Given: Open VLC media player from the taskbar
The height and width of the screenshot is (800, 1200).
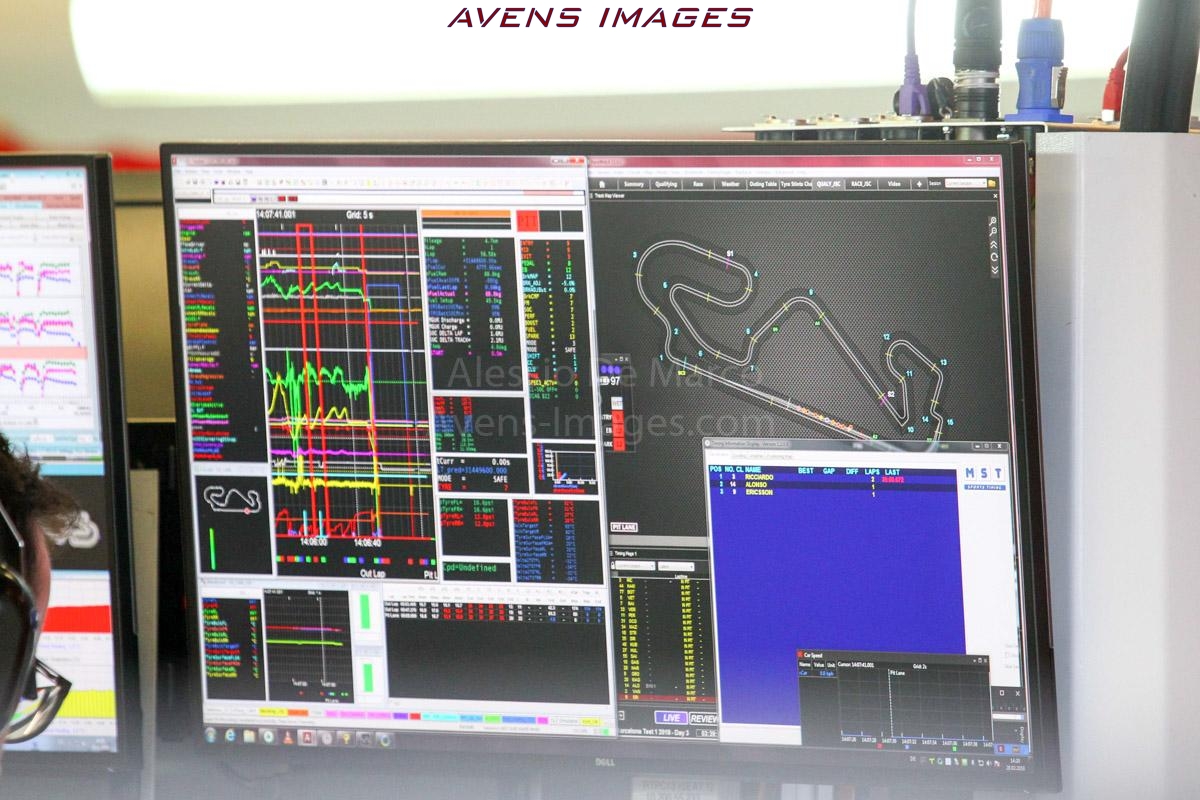Looking at the screenshot, I should pos(288,738).
